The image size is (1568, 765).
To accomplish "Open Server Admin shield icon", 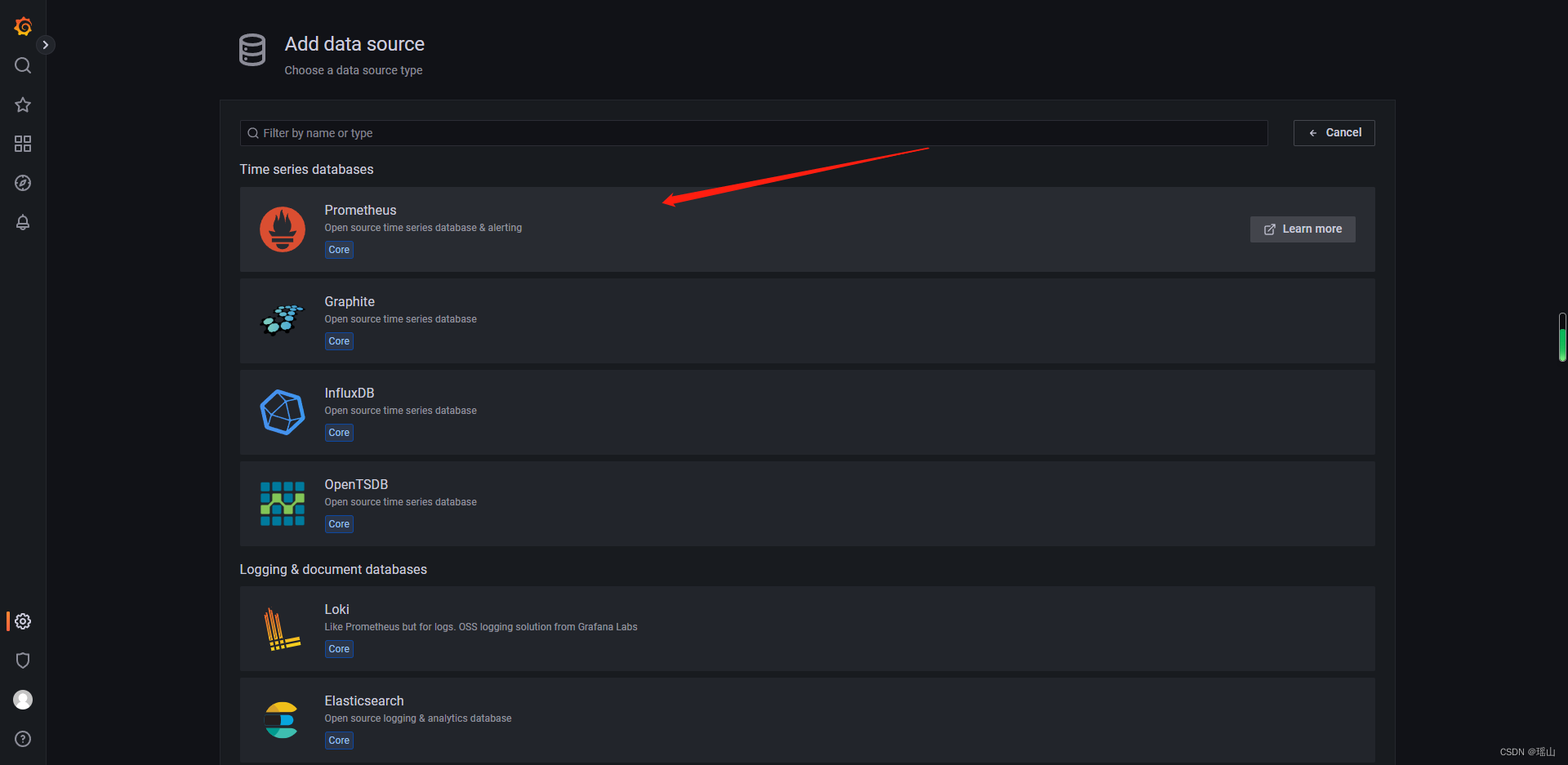I will click(23, 660).
